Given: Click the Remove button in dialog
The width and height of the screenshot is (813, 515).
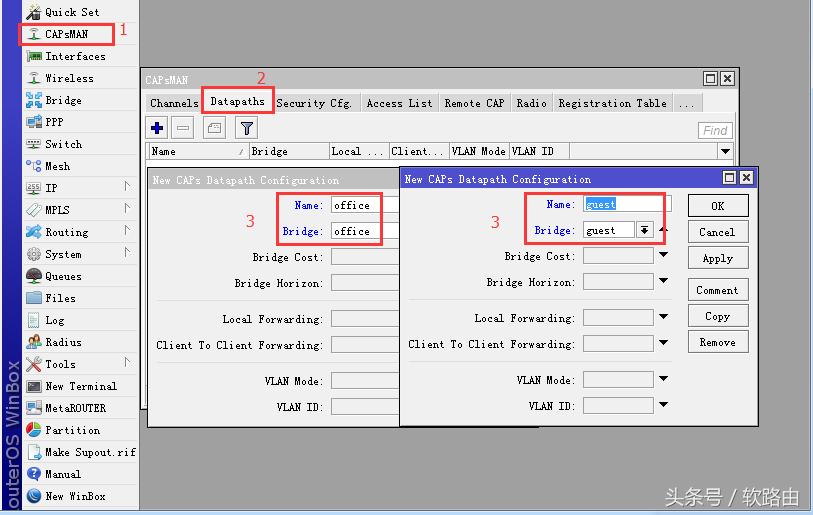Looking at the screenshot, I should [x=718, y=342].
